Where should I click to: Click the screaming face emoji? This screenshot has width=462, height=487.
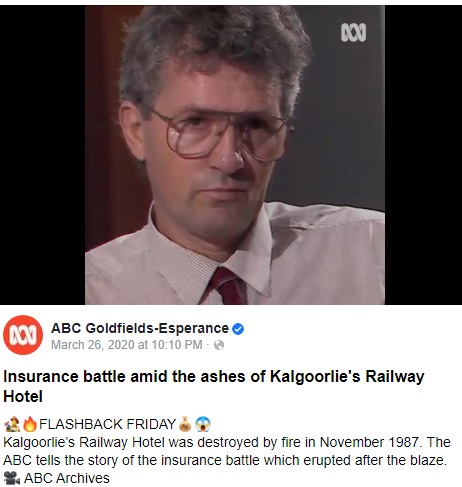(x=203, y=424)
